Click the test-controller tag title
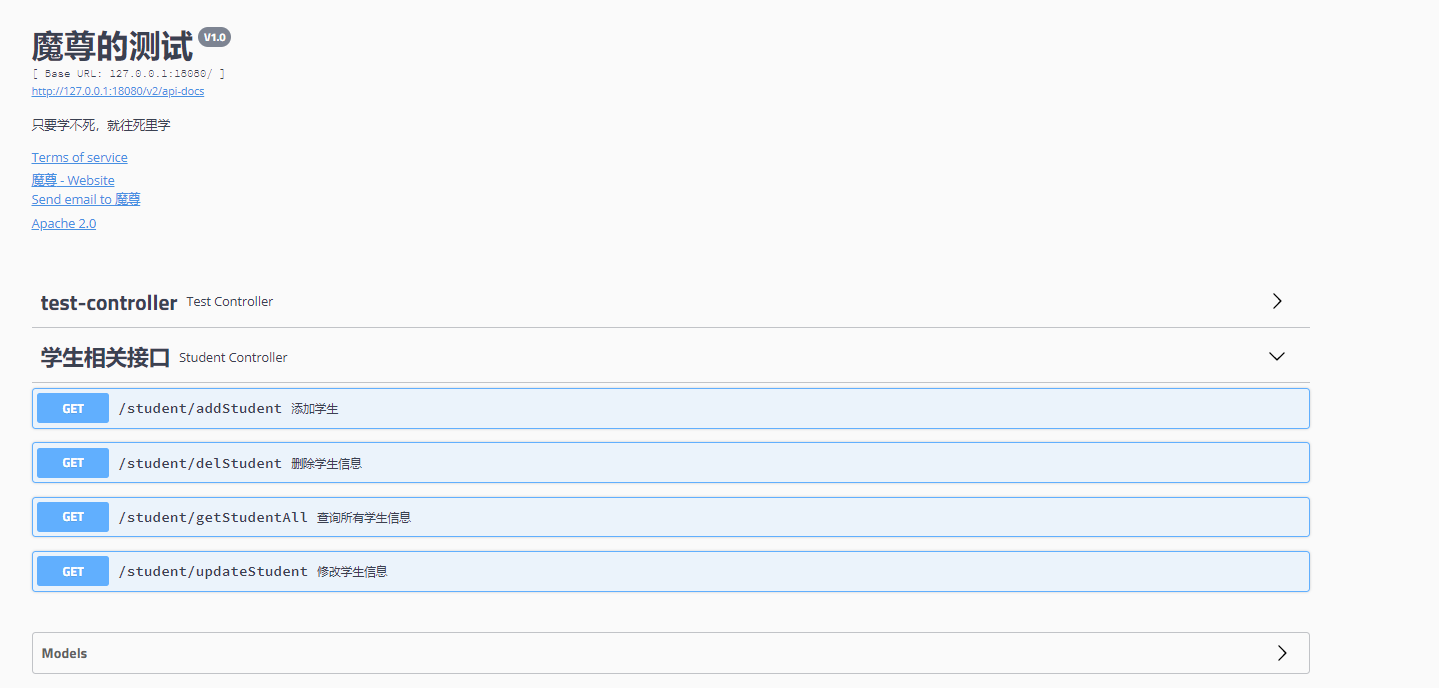The width and height of the screenshot is (1439, 688). click(109, 302)
